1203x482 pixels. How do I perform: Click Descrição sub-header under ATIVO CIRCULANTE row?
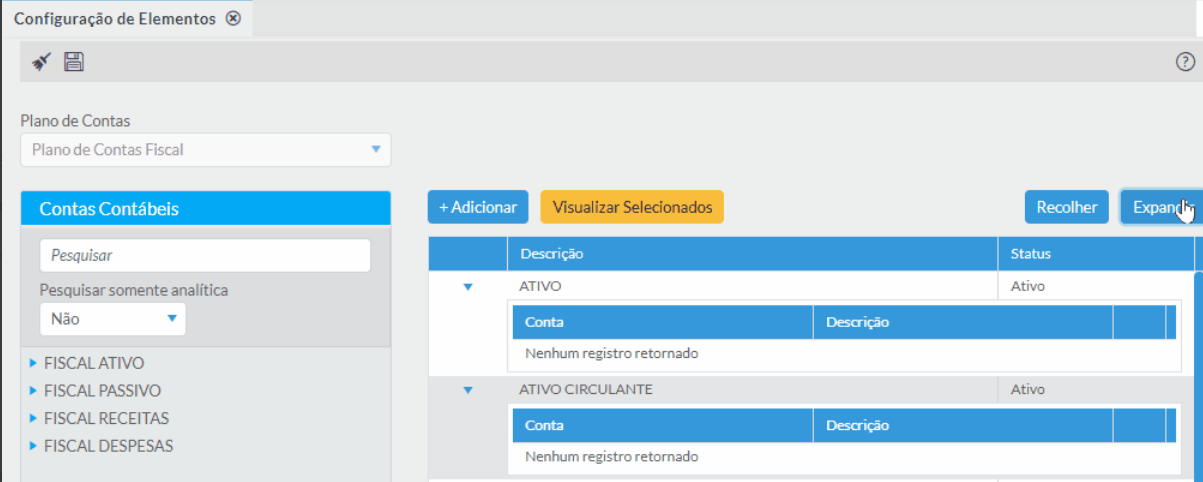[963, 425]
